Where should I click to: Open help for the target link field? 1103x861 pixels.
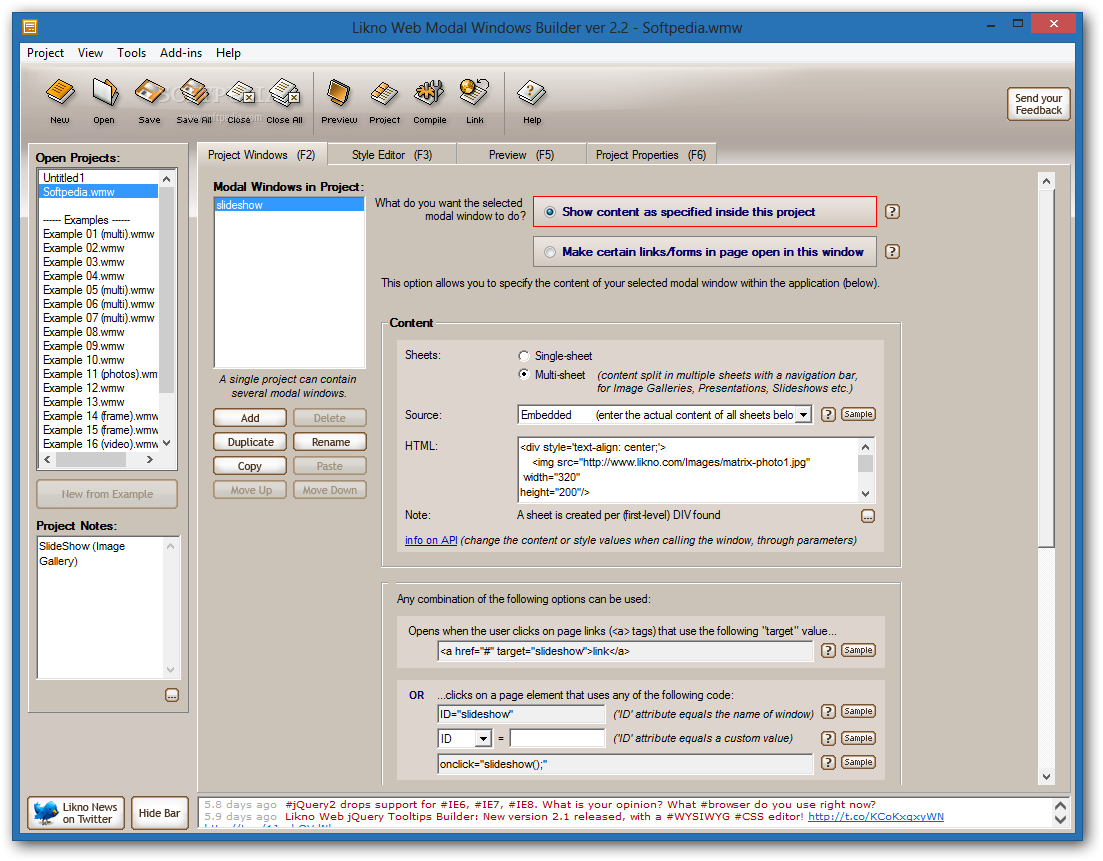point(828,650)
